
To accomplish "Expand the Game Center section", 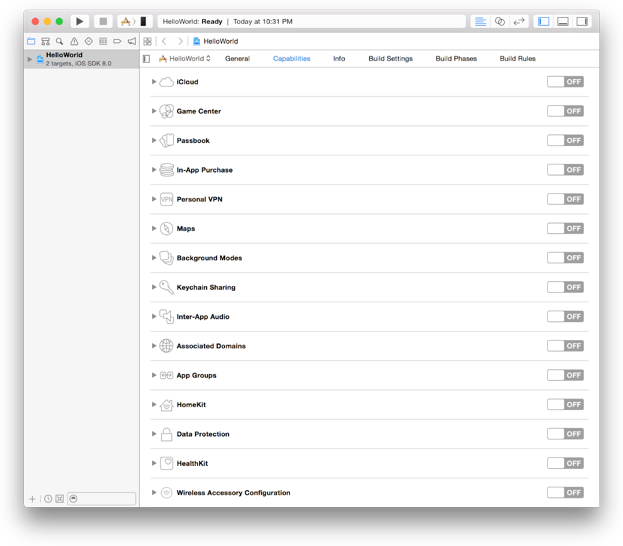I will coord(154,111).
